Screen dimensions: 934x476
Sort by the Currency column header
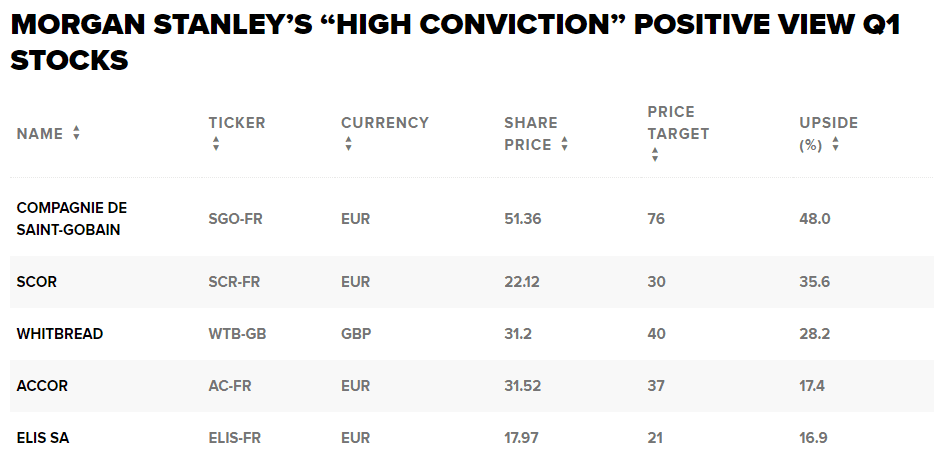click(x=385, y=123)
